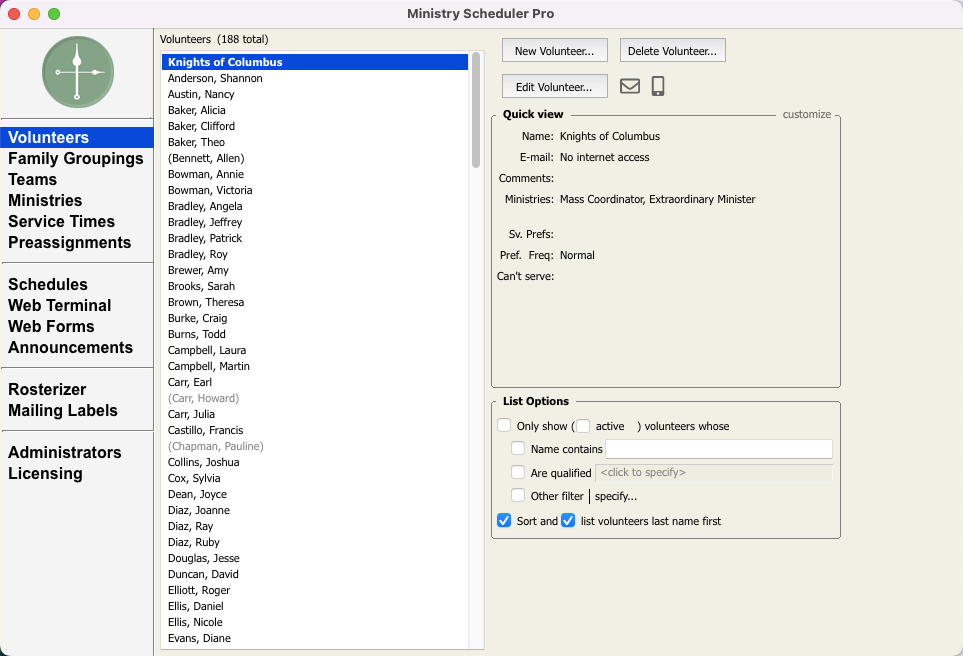Open the Rosterizer section
The image size is (963, 656).
coord(77,389)
